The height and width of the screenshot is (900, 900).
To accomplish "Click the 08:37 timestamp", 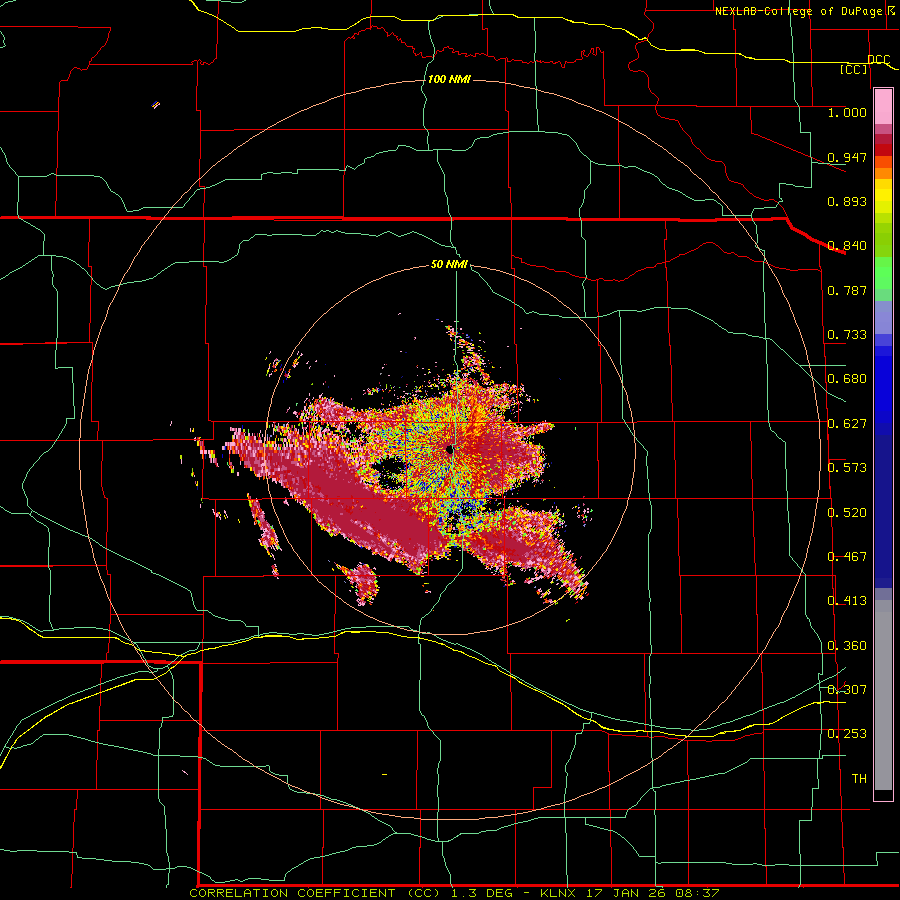I will pos(699,893).
